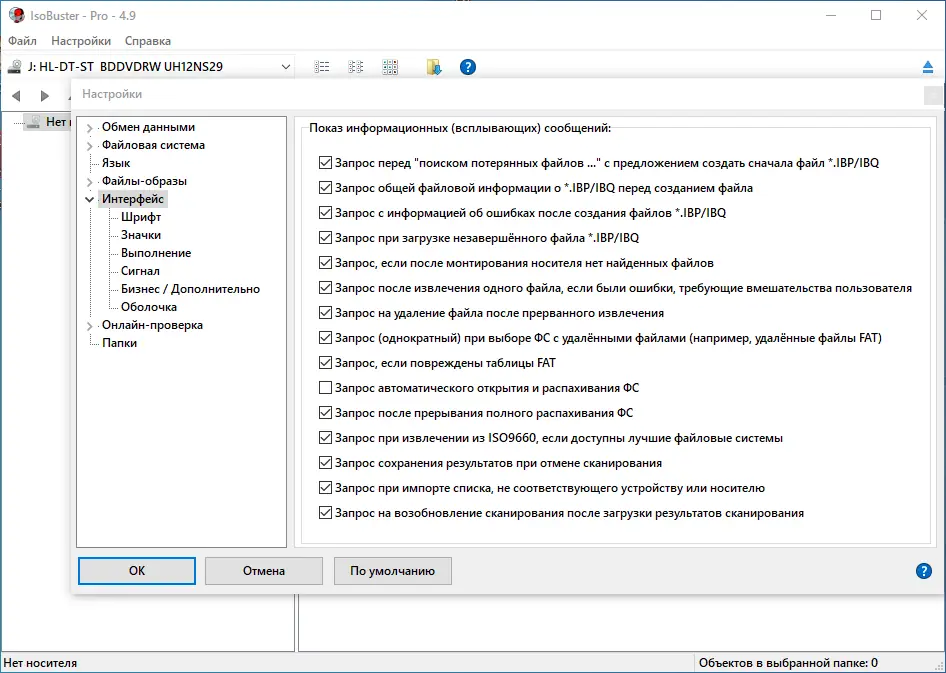The width and height of the screenshot is (946, 673).
Task: Select 'Язык' in the settings tree
Action: [116, 163]
